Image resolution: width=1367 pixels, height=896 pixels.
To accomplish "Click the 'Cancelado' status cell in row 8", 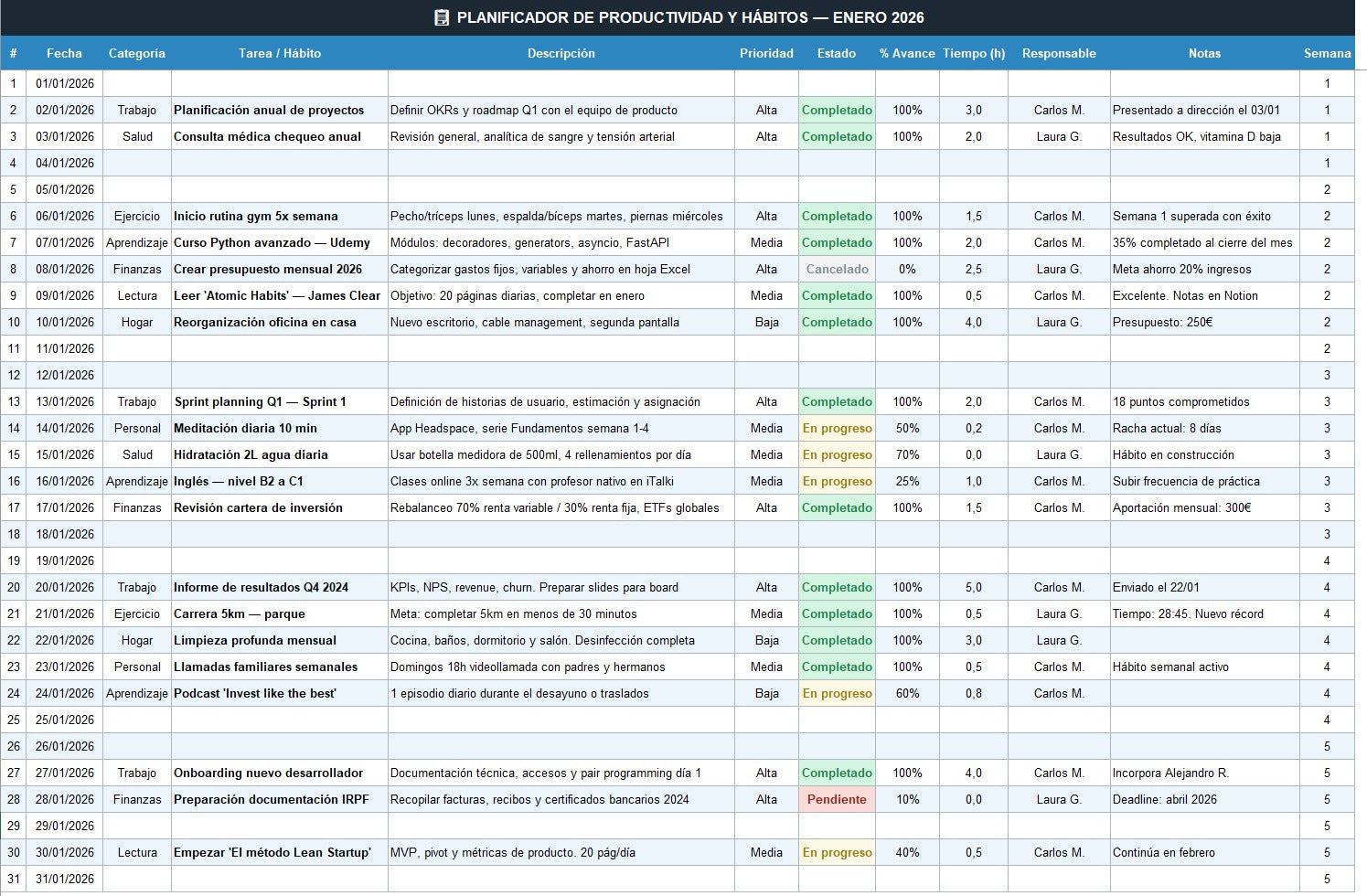I will [837, 269].
